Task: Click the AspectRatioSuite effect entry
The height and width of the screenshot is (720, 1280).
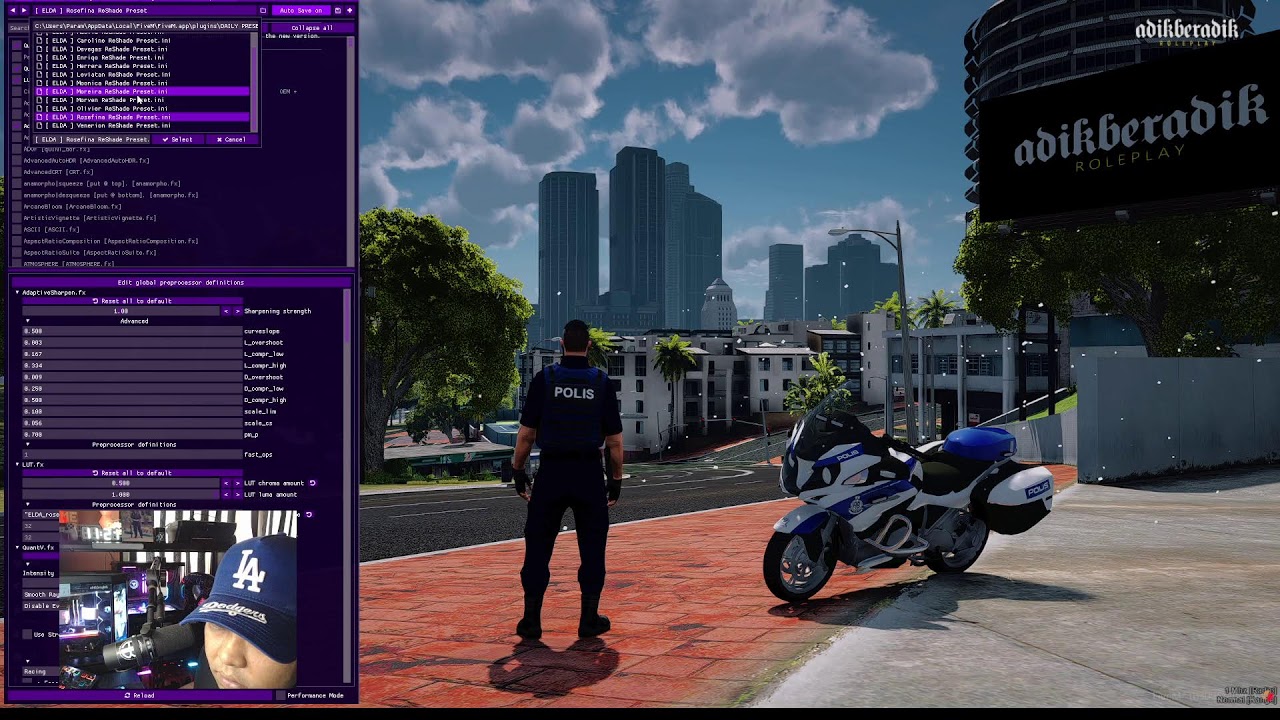Action: [89, 252]
